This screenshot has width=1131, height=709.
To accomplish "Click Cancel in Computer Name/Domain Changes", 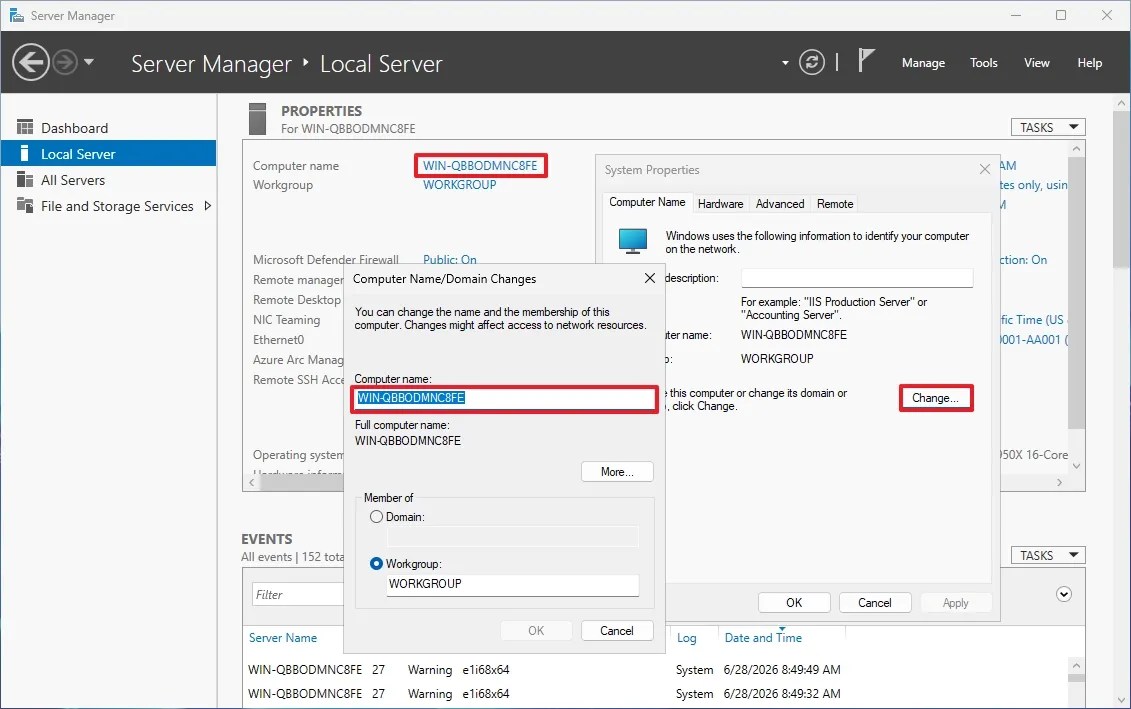I will pos(617,630).
